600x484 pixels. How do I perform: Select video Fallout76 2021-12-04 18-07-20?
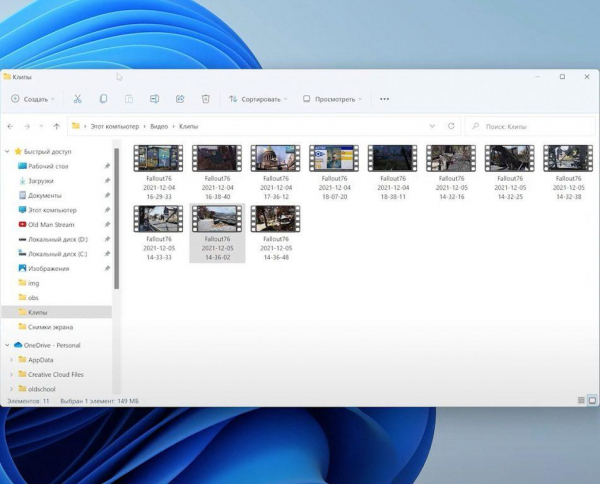pyautogui.click(x=334, y=173)
